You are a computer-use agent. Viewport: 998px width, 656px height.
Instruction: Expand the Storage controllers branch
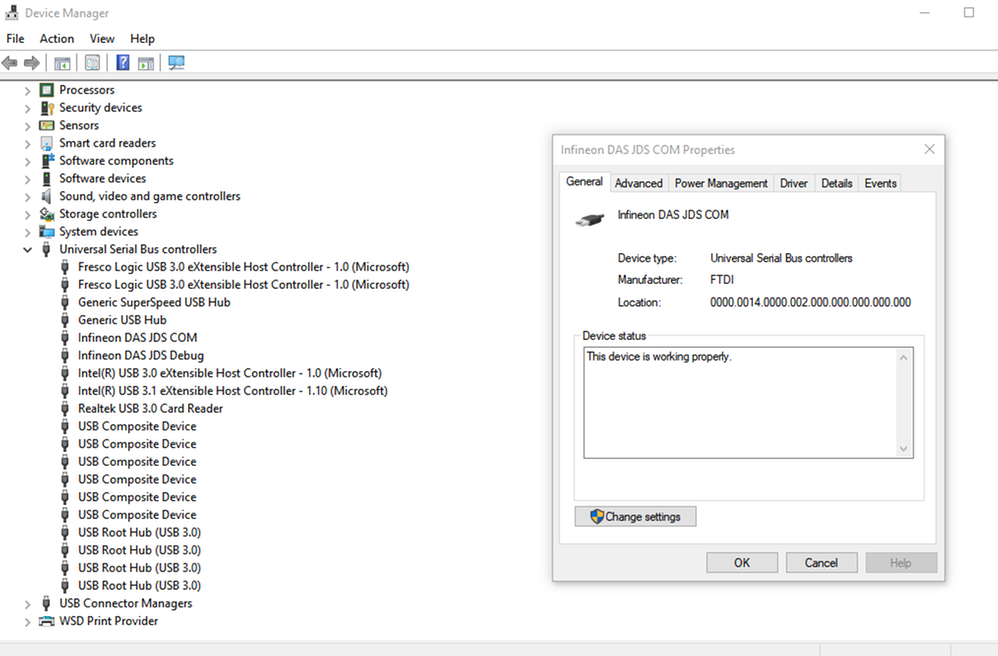pos(27,213)
